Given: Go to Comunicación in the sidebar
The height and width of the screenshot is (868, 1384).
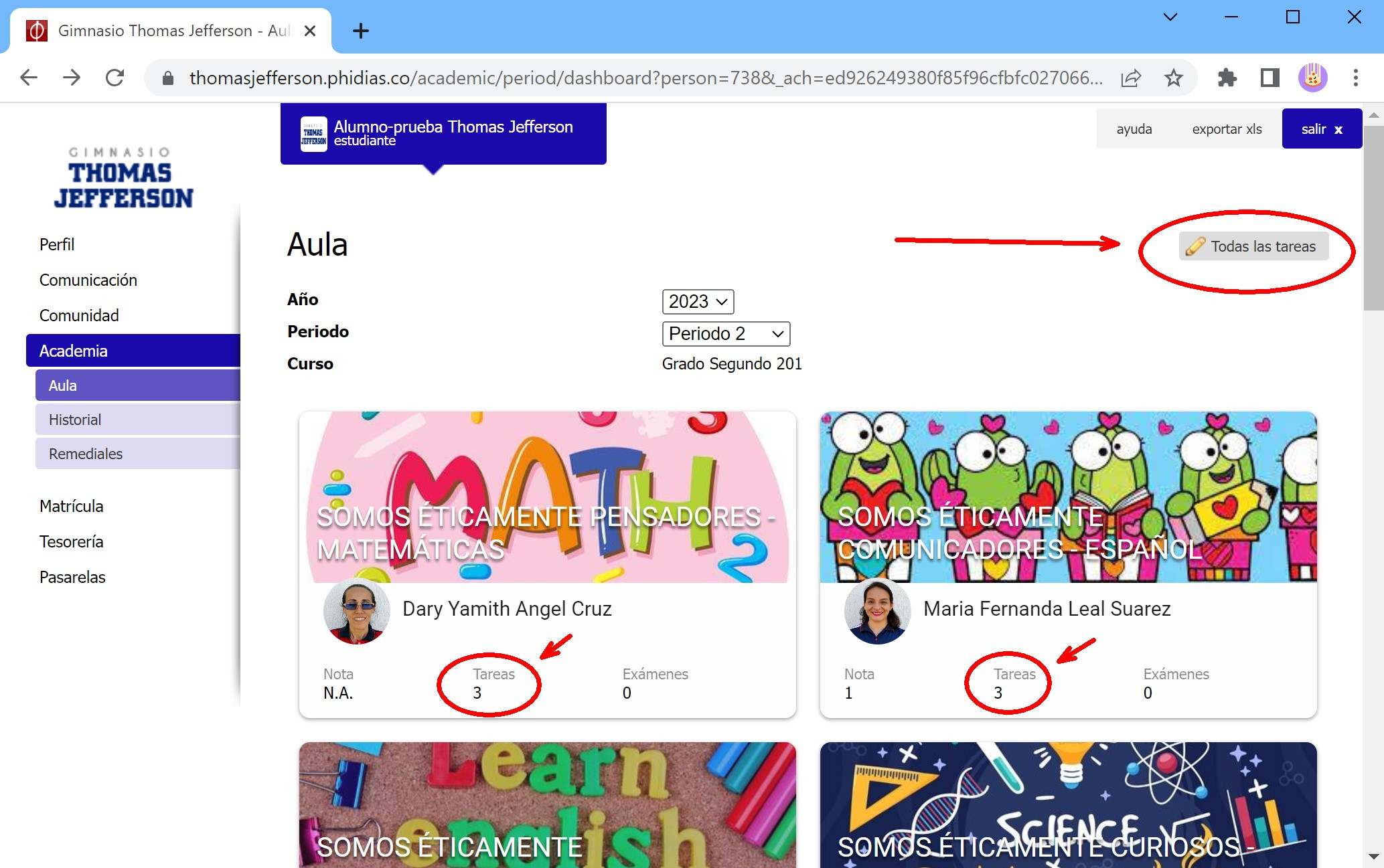Looking at the screenshot, I should pyautogui.click(x=88, y=280).
